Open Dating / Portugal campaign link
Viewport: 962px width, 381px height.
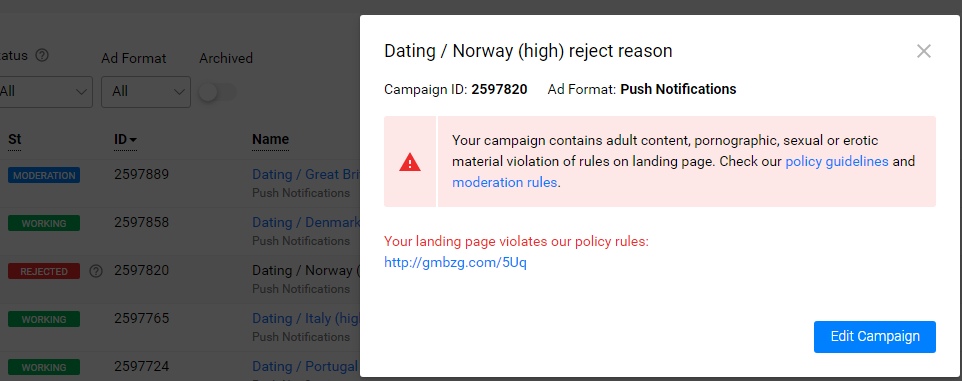[306, 366]
